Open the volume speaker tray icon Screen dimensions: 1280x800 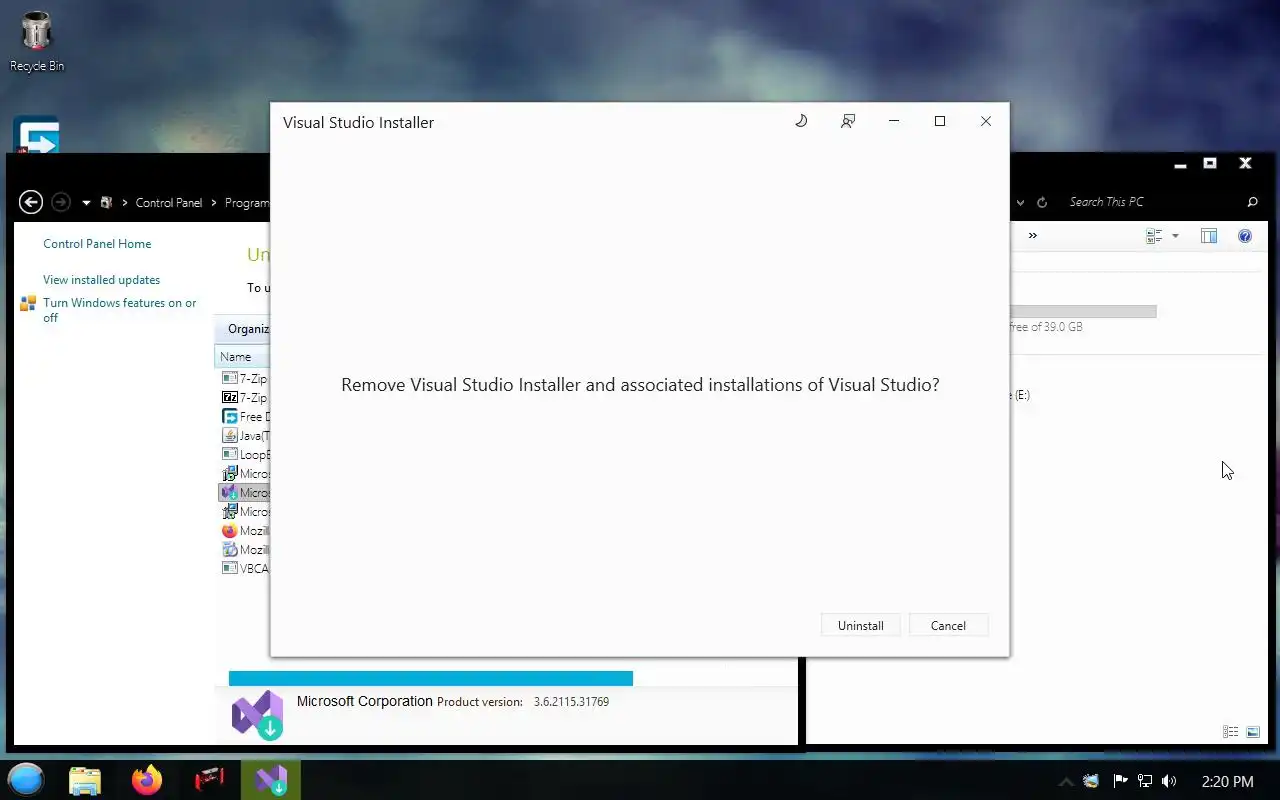click(1169, 781)
